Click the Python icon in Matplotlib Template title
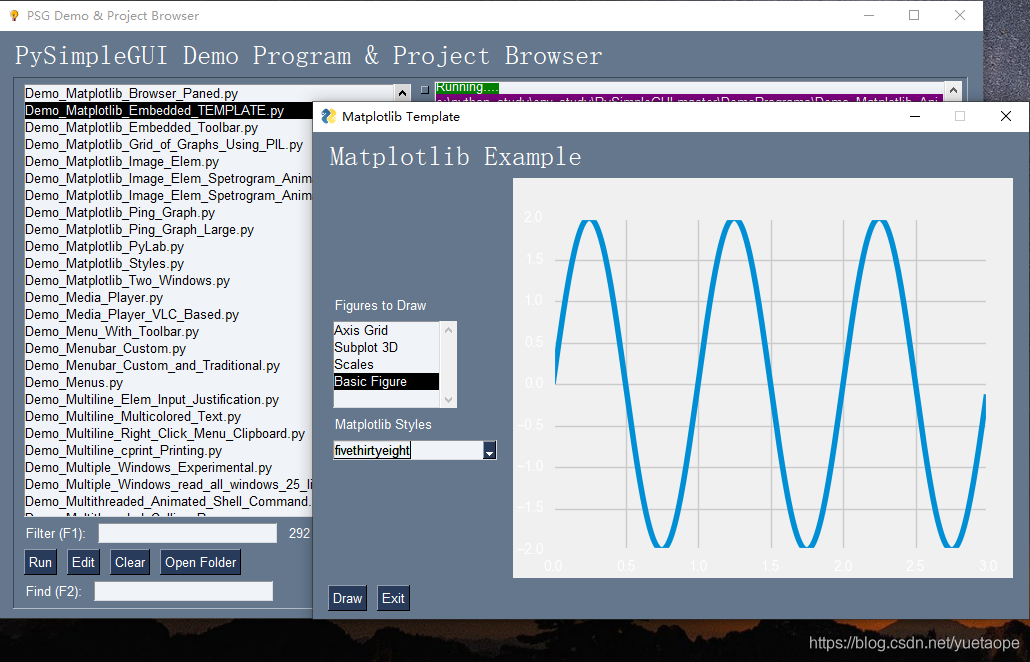Screen dimensions: 1030x662 pos(328,116)
